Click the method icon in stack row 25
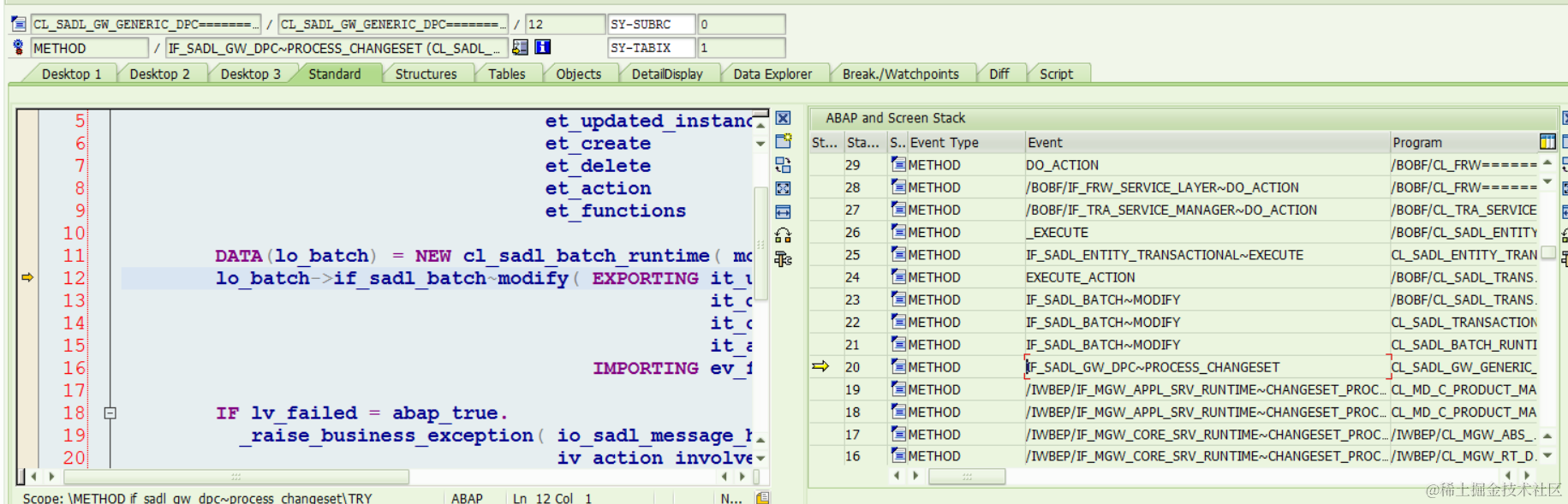The height and width of the screenshot is (504, 1568). 898,254
